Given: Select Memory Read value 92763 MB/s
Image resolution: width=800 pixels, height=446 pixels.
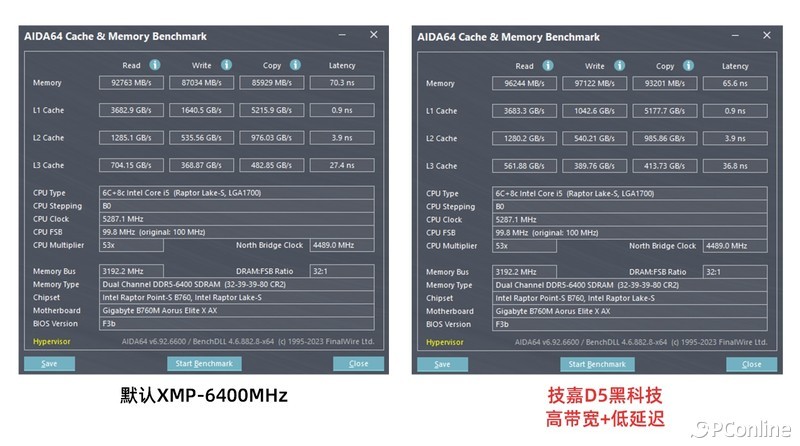Looking at the screenshot, I should [x=131, y=83].
